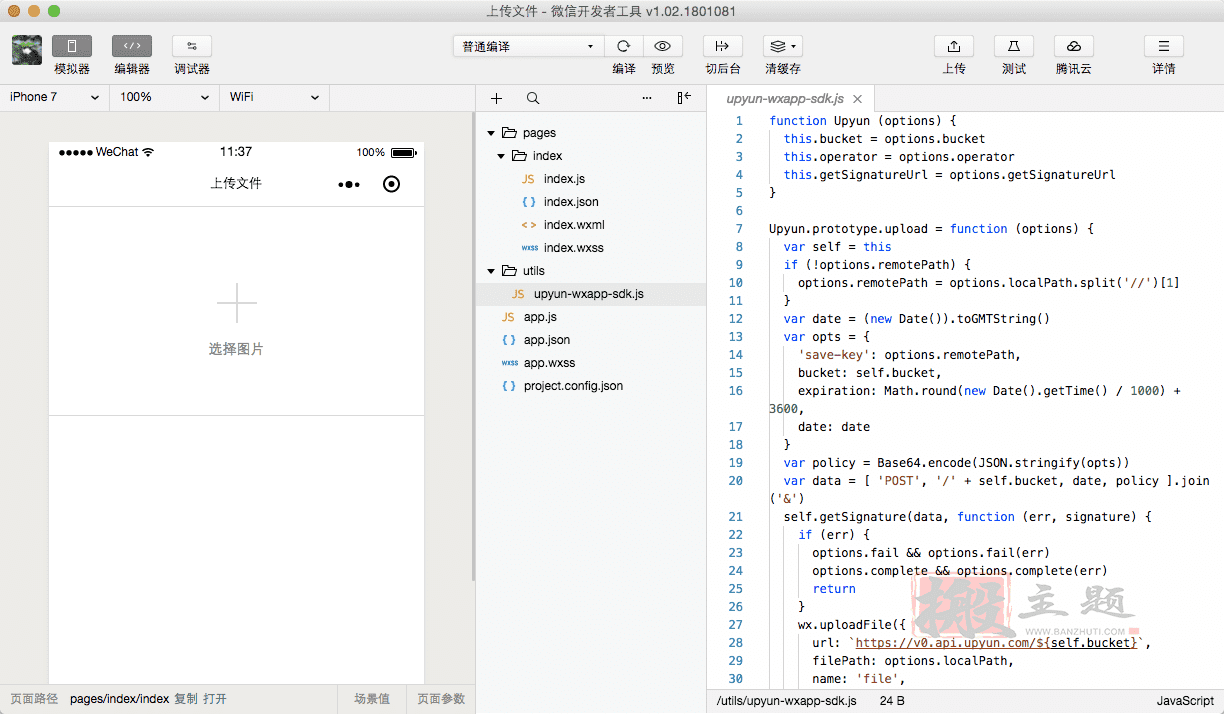Switch to the upyun-wxapp-sdk.js editor tab
This screenshot has height=714, width=1224.
785,99
